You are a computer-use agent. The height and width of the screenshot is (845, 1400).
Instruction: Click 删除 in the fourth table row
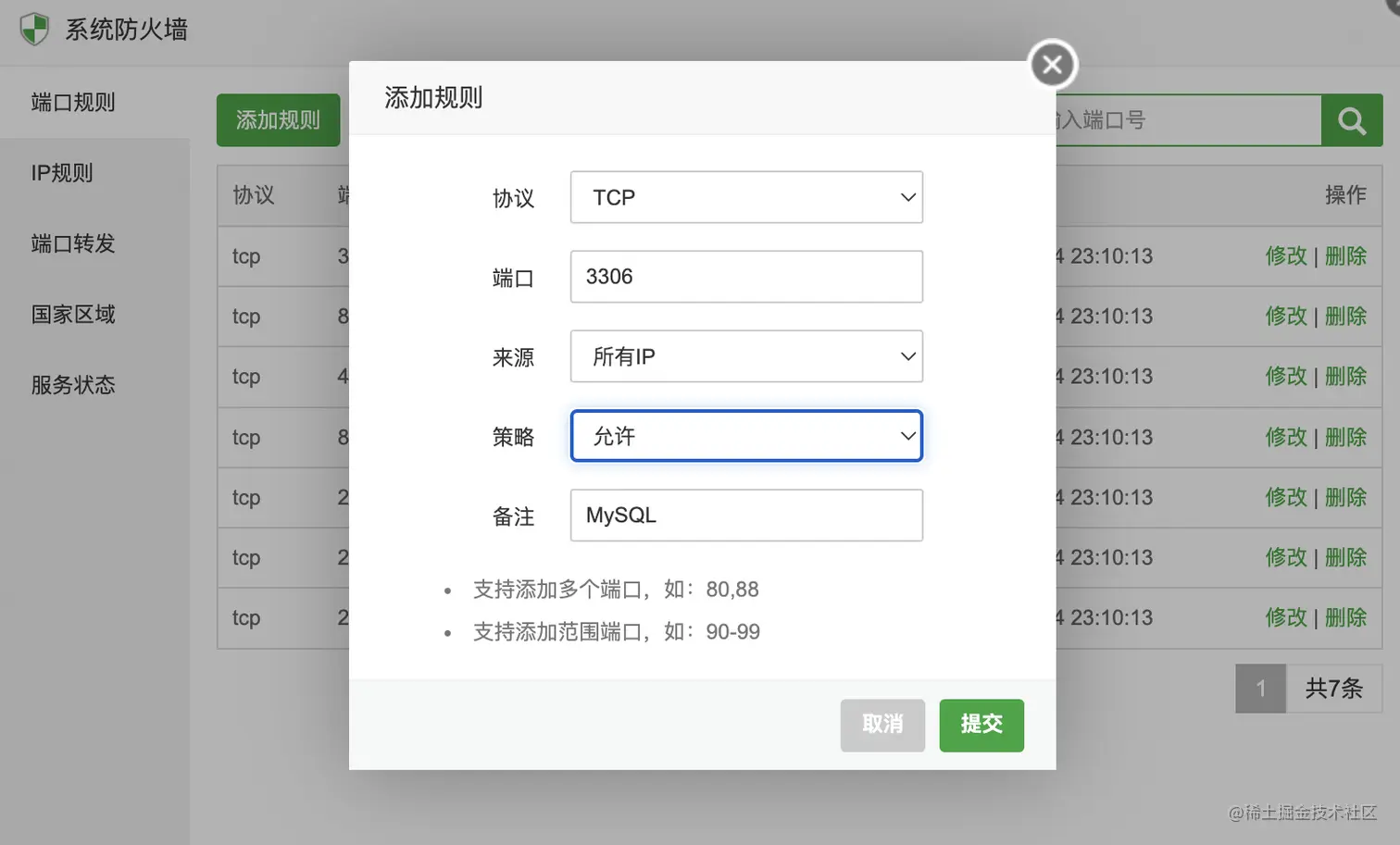pyautogui.click(x=1345, y=437)
